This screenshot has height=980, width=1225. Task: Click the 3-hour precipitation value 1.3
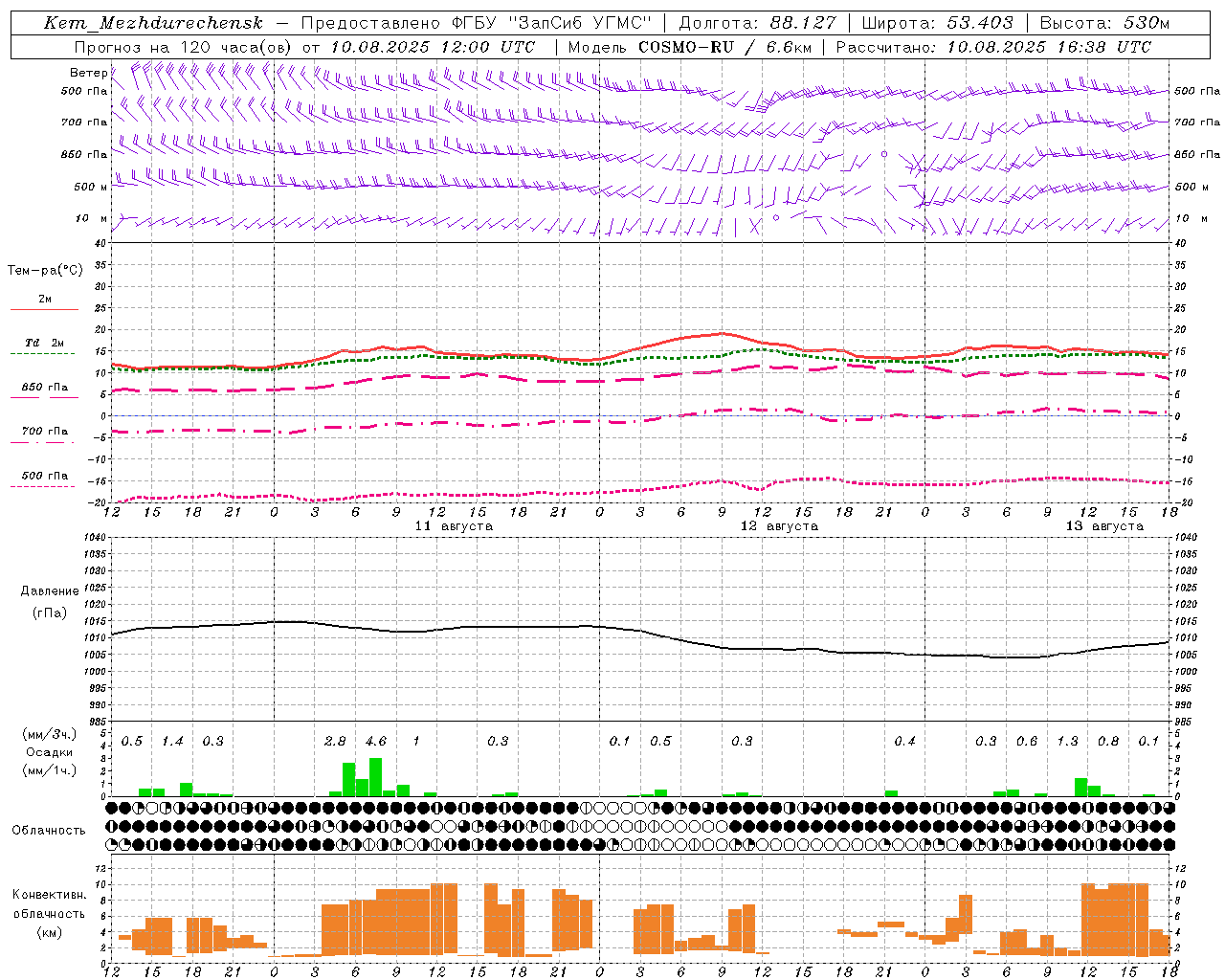(x=1067, y=742)
